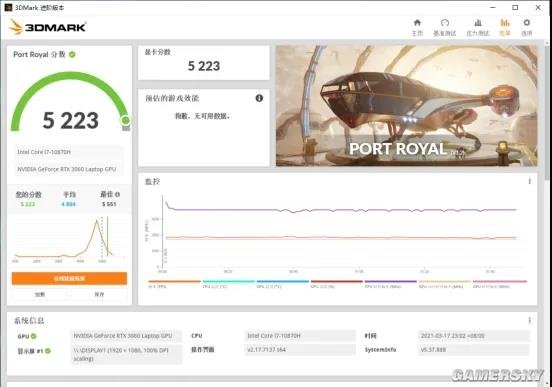This screenshot has height=387, width=552.
Task: Click the GPU name field in system info
Action: (x=127, y=336)
